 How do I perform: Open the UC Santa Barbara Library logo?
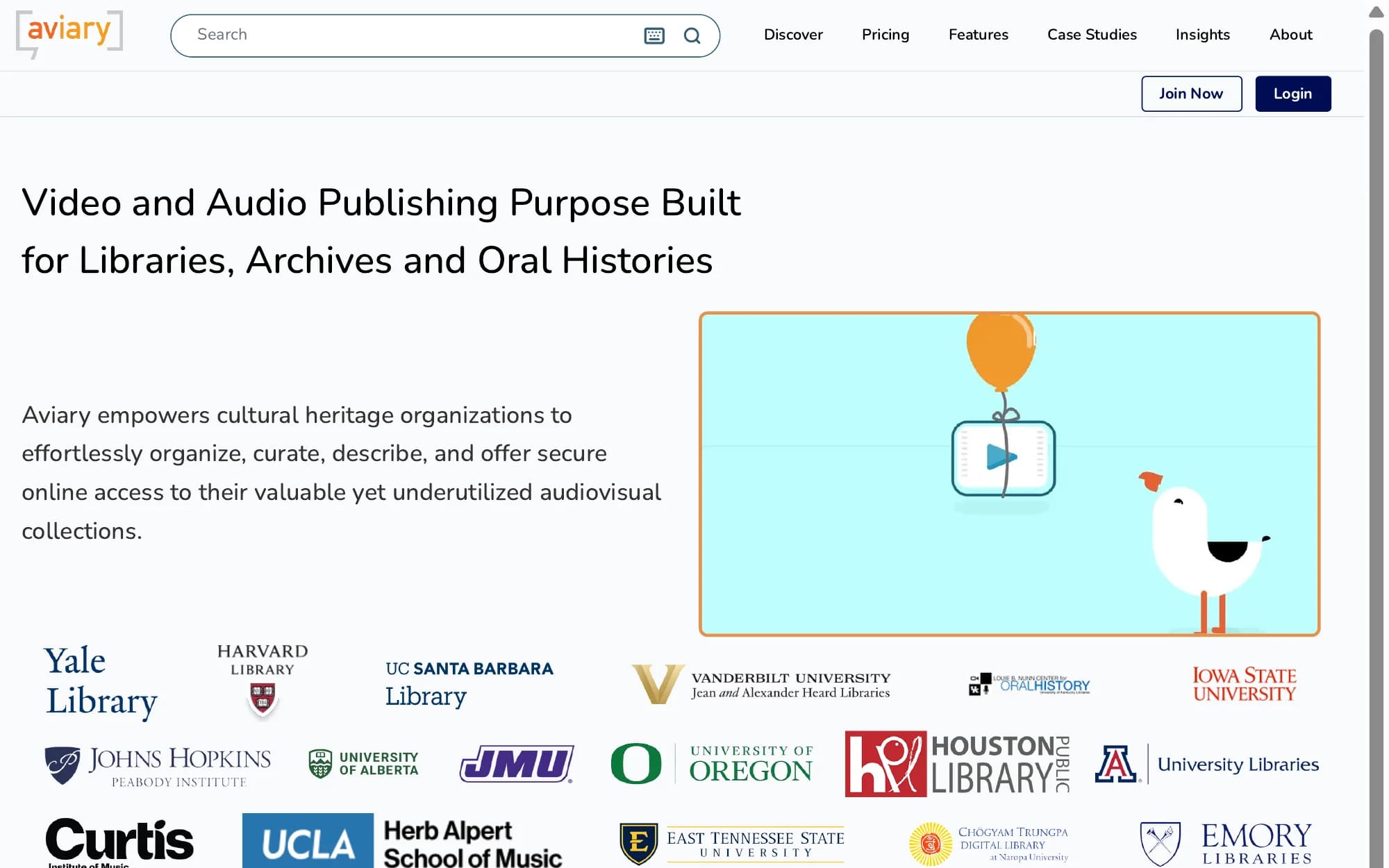point(469,683)
